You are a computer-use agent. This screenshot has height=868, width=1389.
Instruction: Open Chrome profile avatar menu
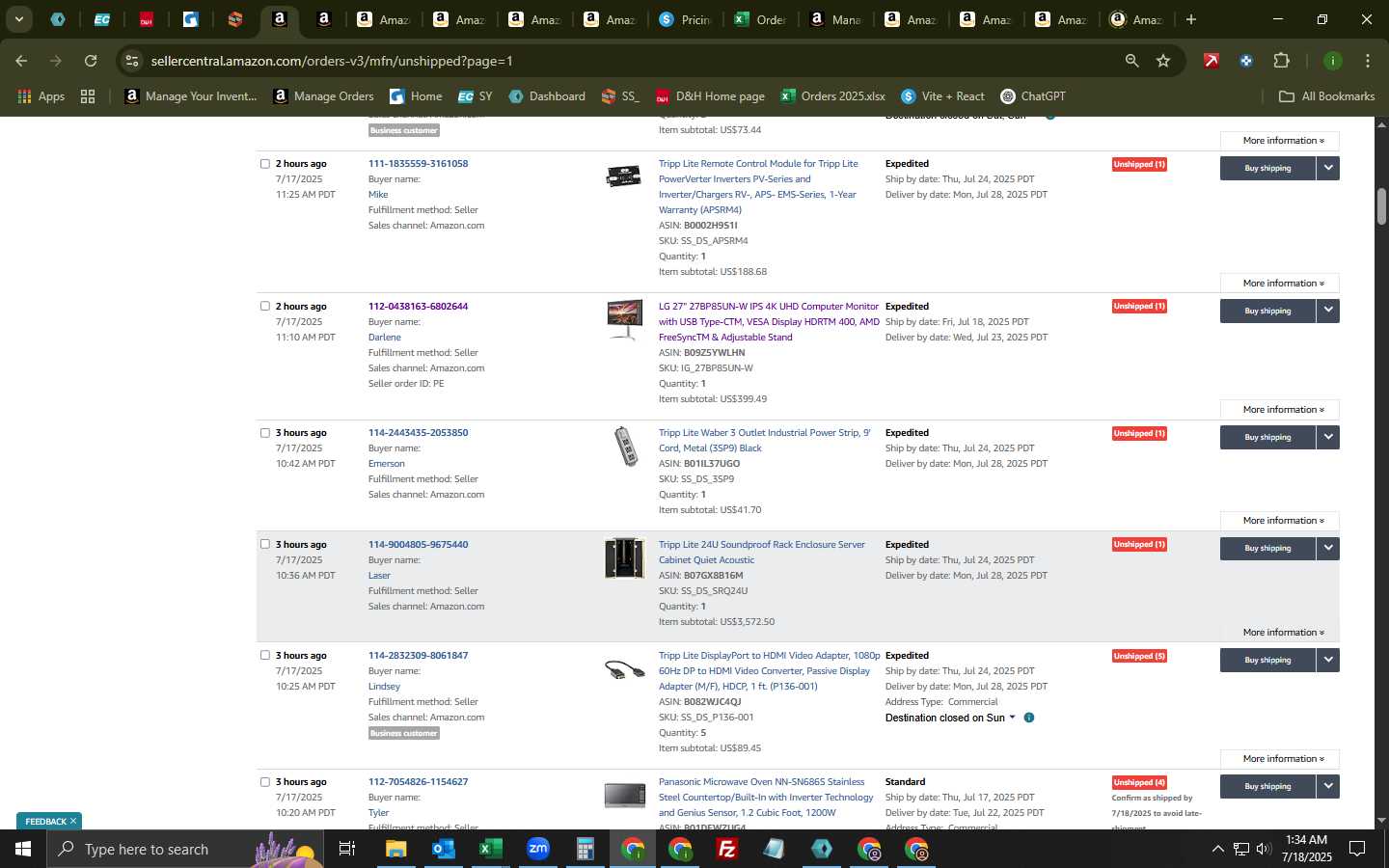pos(1332,61)
